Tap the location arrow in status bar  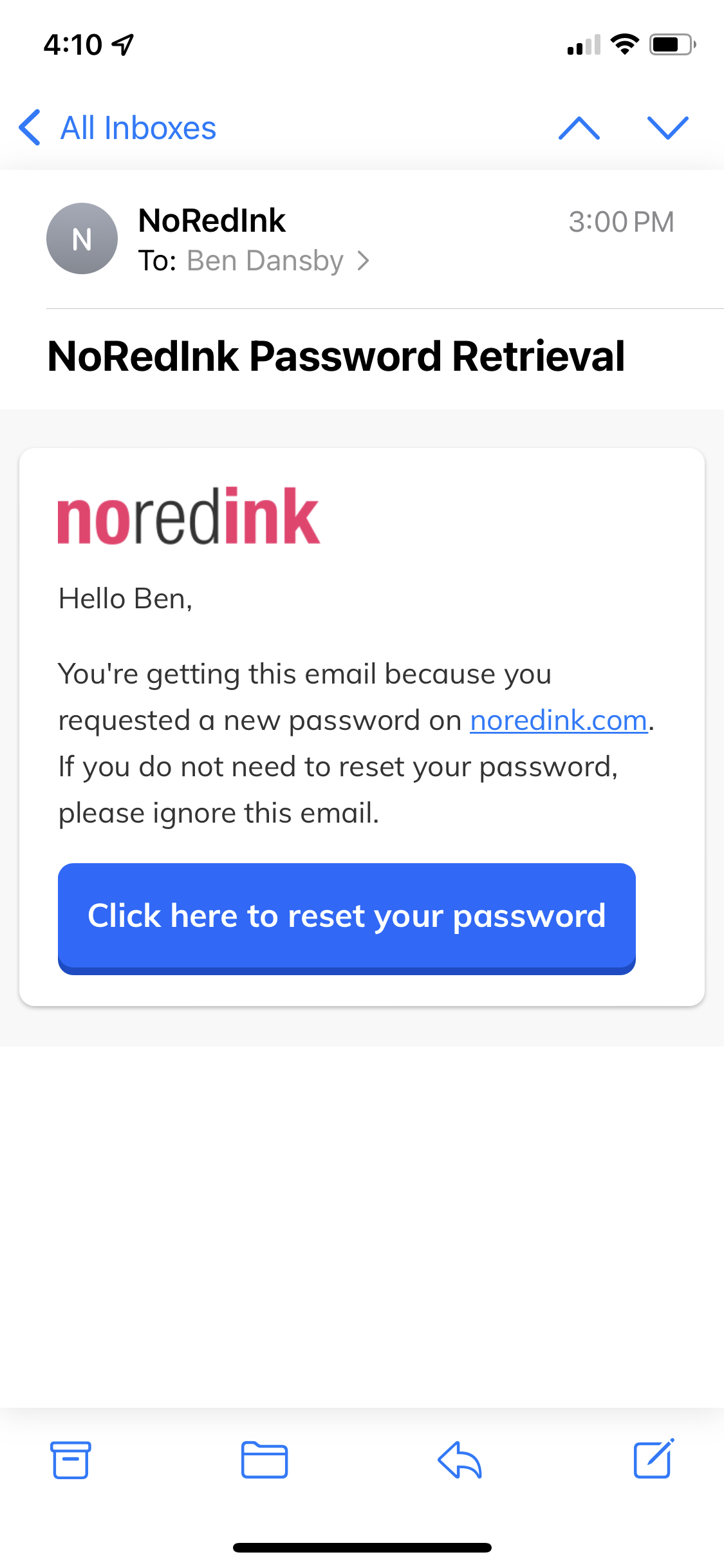(x=122, y=44)
